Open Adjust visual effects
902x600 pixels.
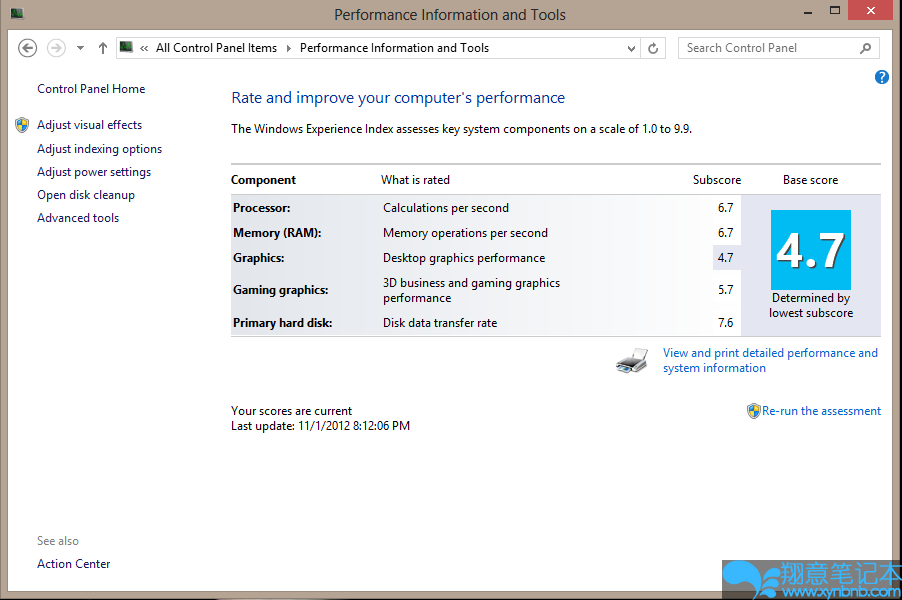coord(89,125)
